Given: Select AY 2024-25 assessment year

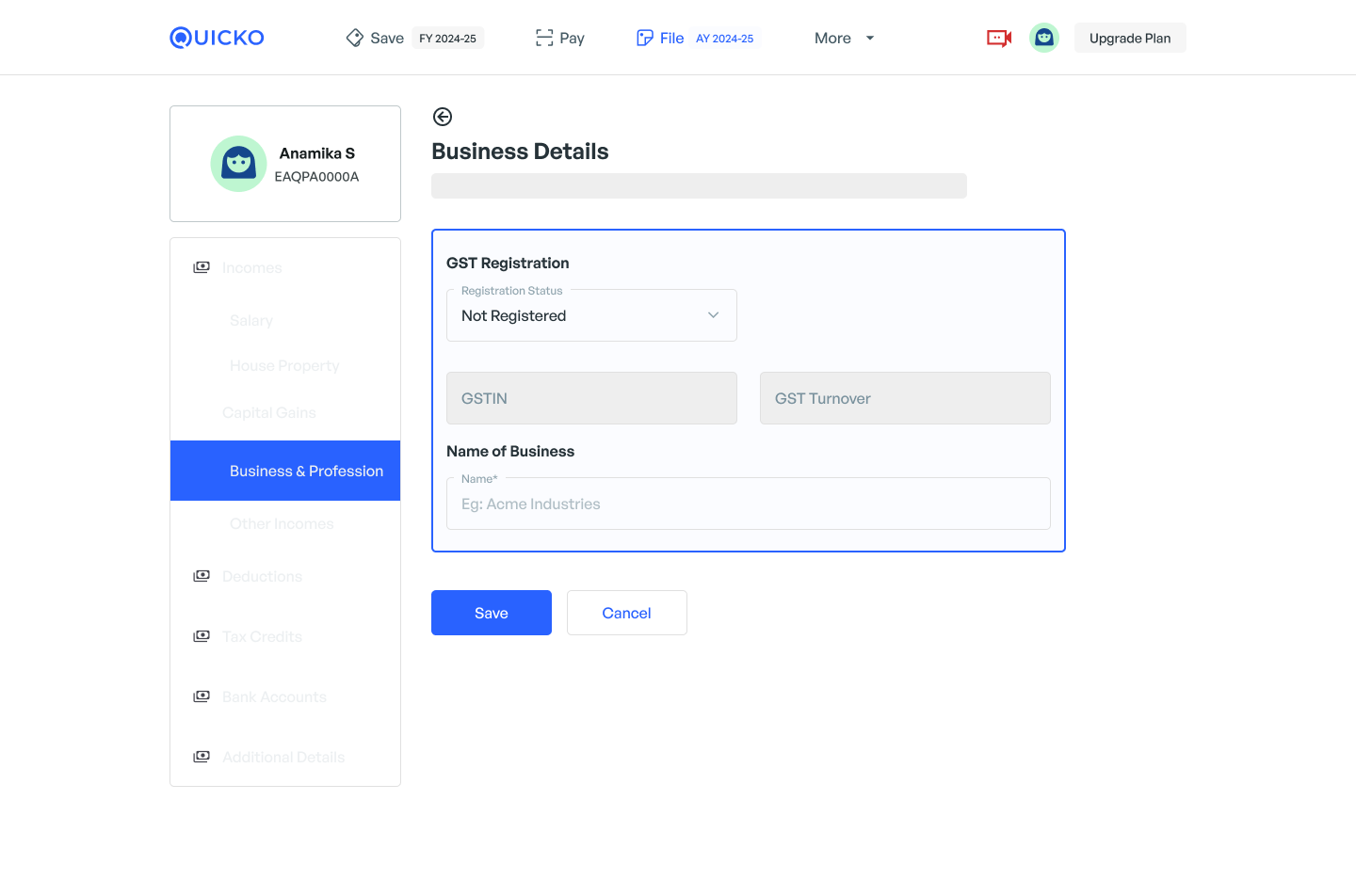Looking at the screenshot, I should (x=724, y=39).
